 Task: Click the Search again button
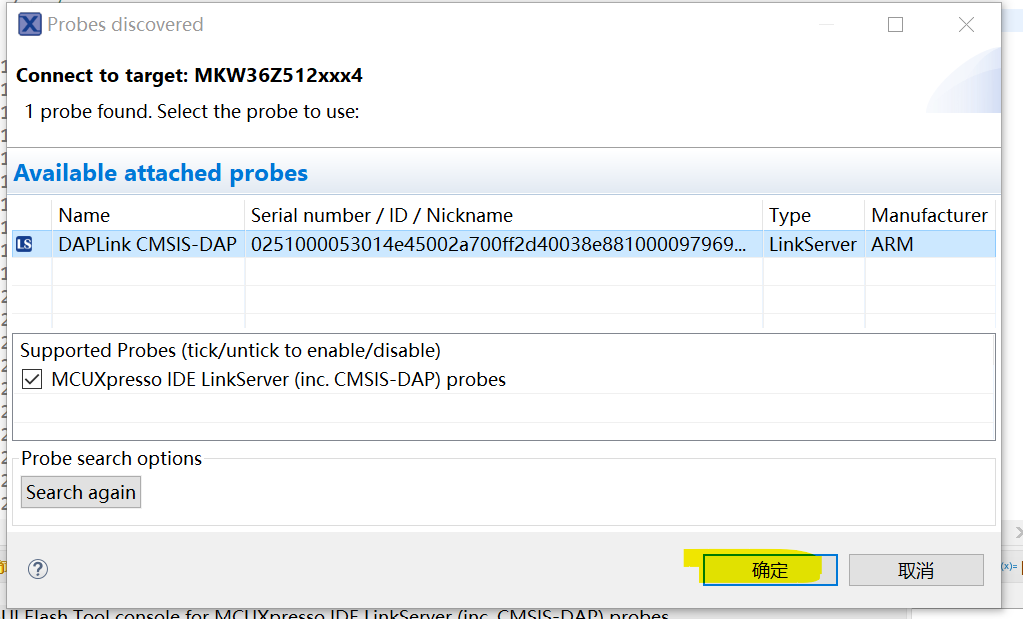point(81,492)
